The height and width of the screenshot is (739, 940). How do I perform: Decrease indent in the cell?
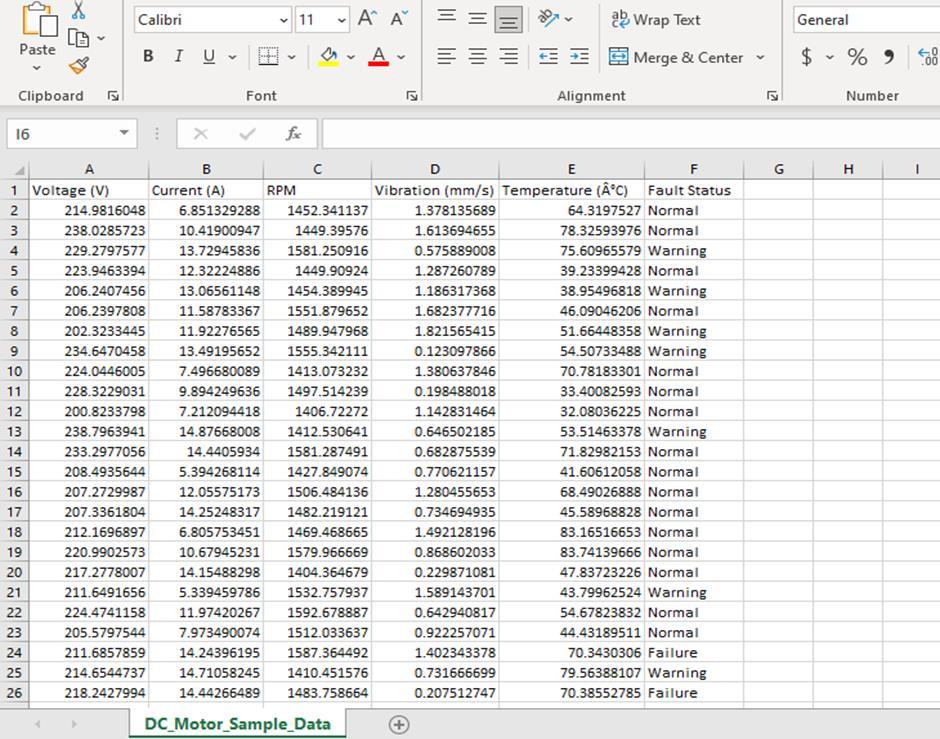pos(549,57)
